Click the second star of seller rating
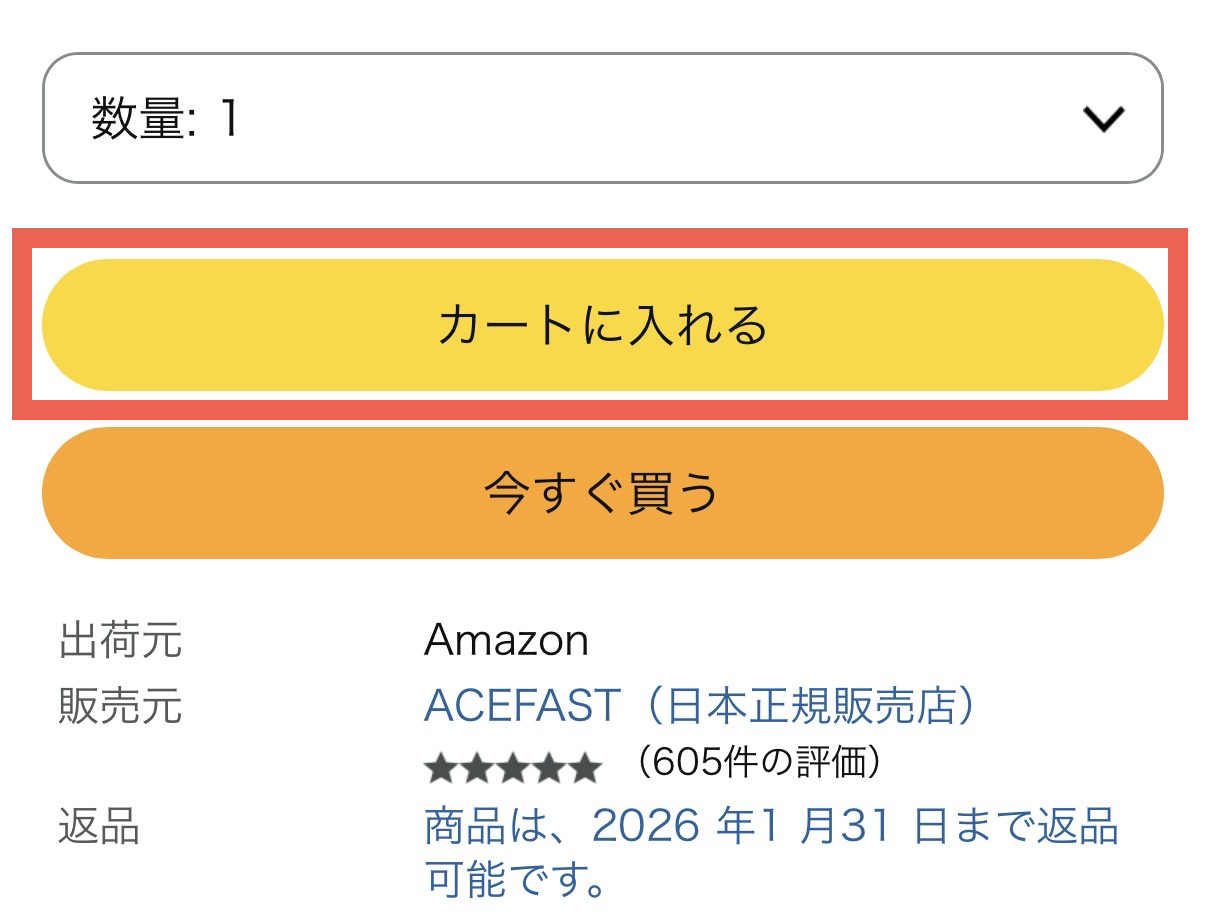1206x916 pixels. (x=476, y=769)
